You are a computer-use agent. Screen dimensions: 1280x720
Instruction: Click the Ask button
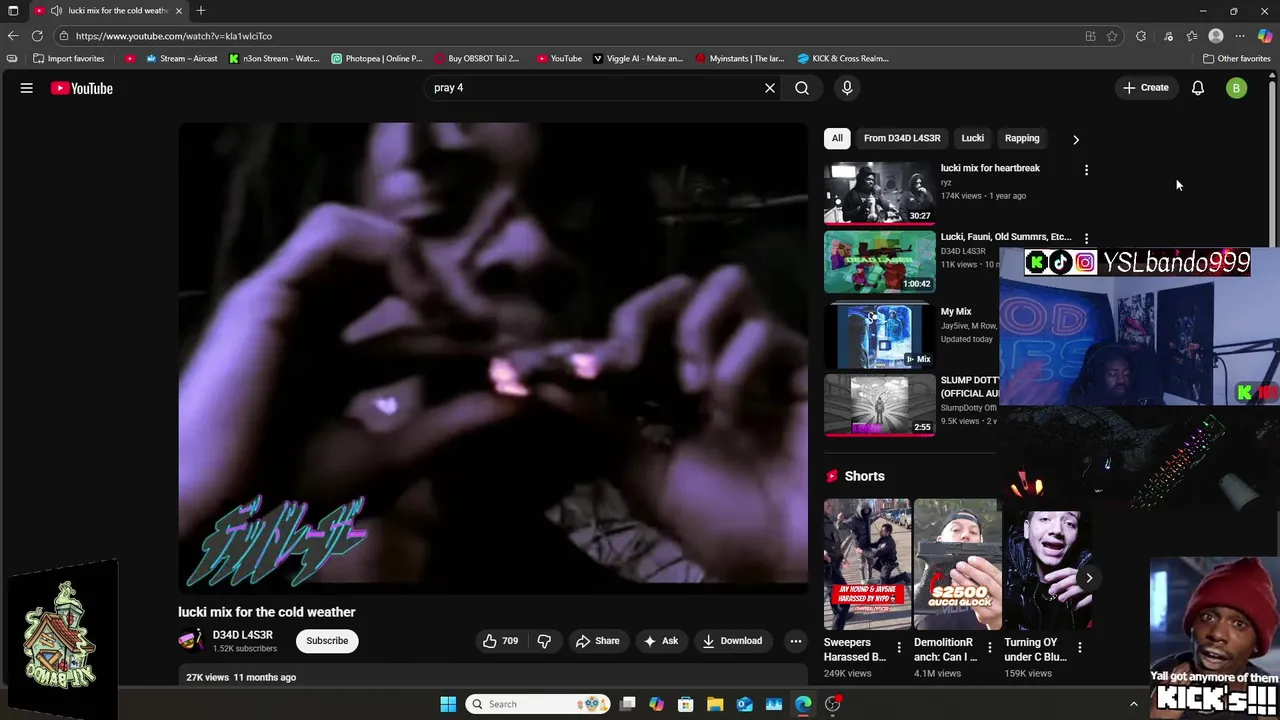tap(661, 641)
